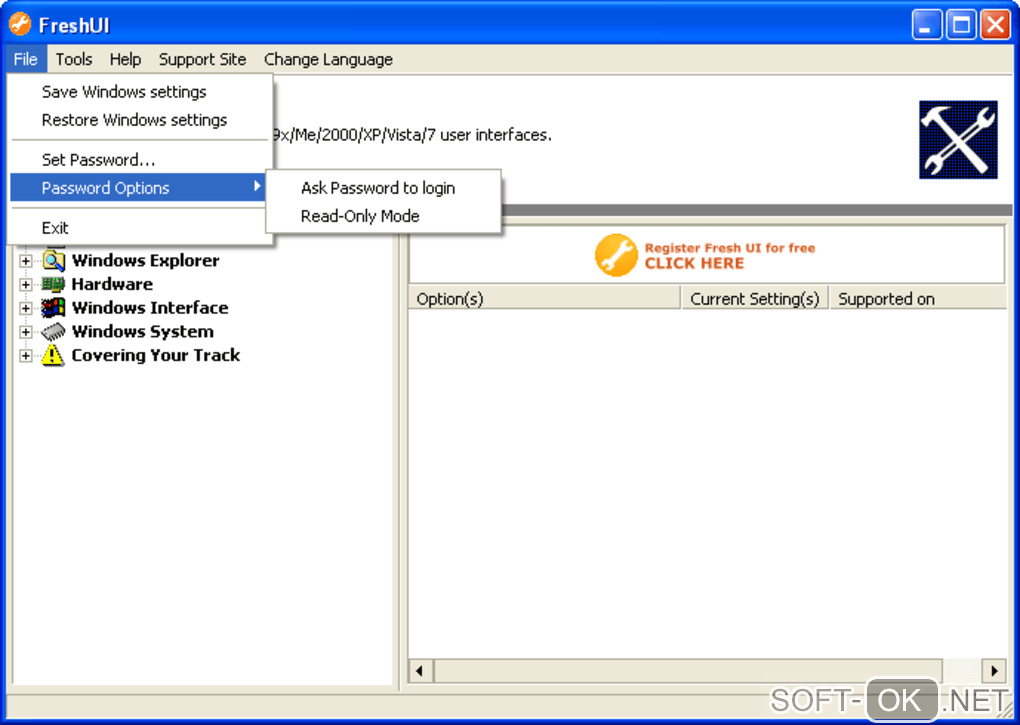Close the FreshUI window
Screen dimensions: 1020x725
[995, 25]
